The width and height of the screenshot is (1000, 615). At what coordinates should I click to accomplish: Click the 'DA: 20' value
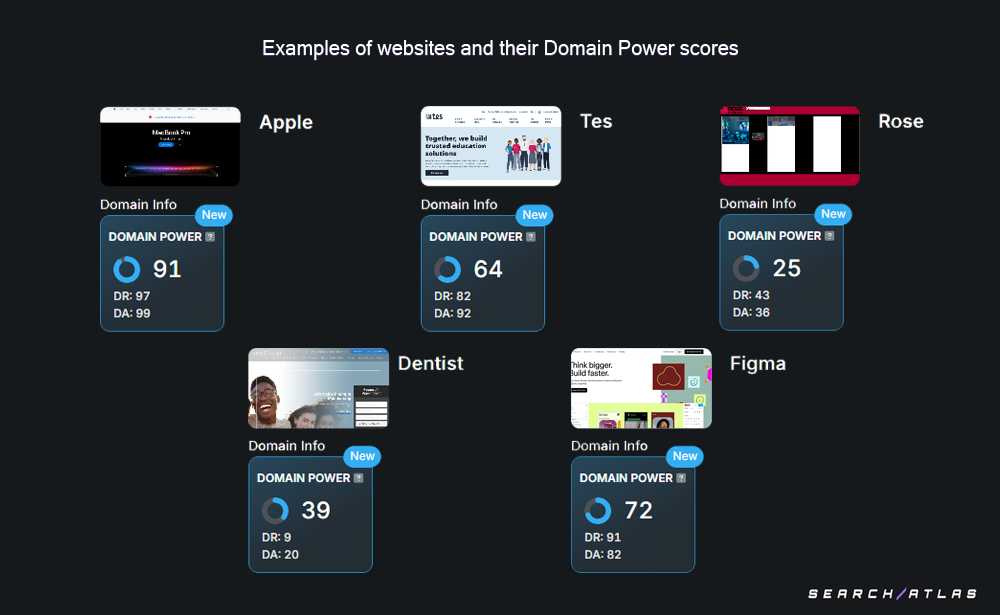[x=281, y=554]
